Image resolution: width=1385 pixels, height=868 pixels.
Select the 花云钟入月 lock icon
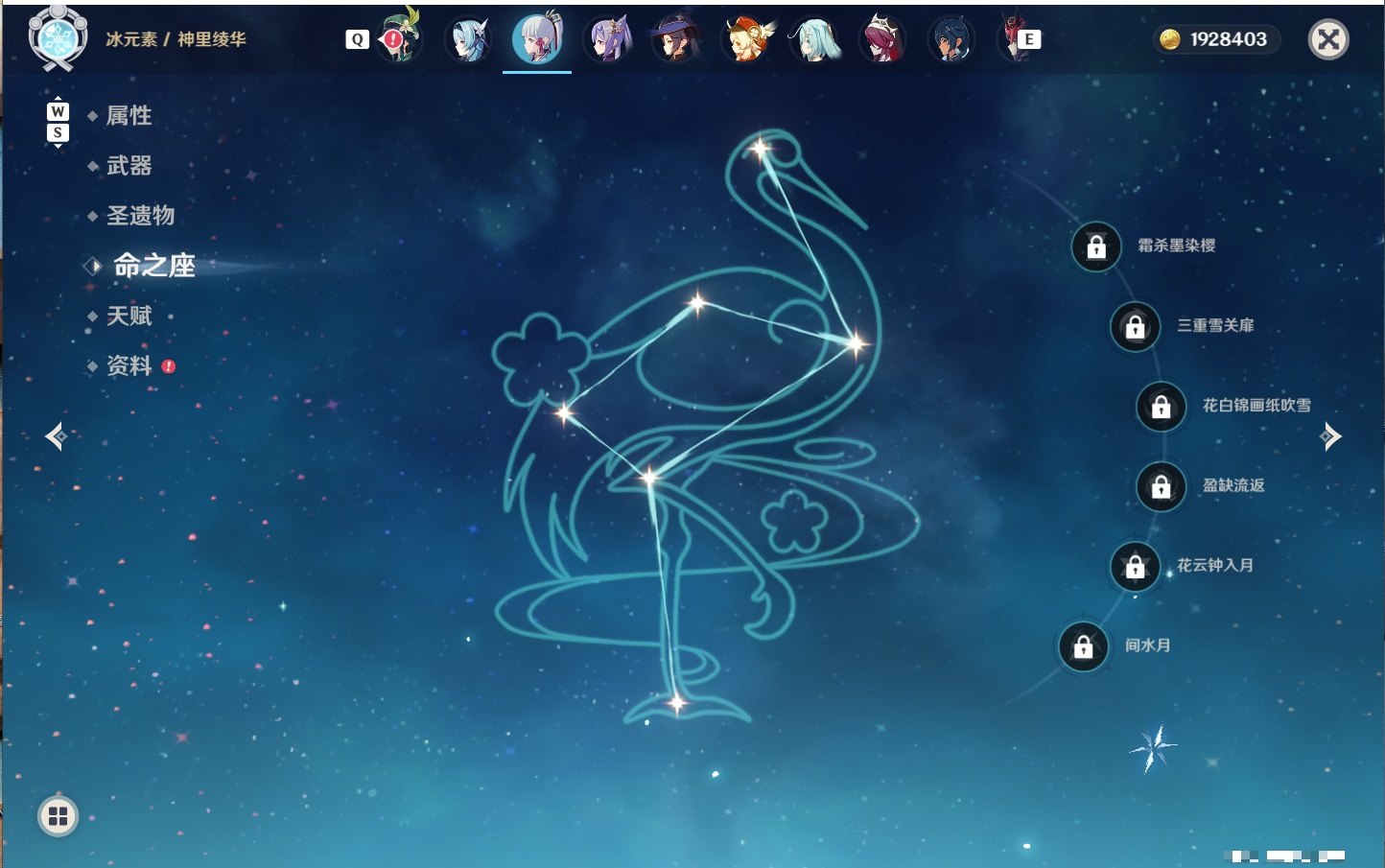pyautogui.click(x=1135, y=566)
